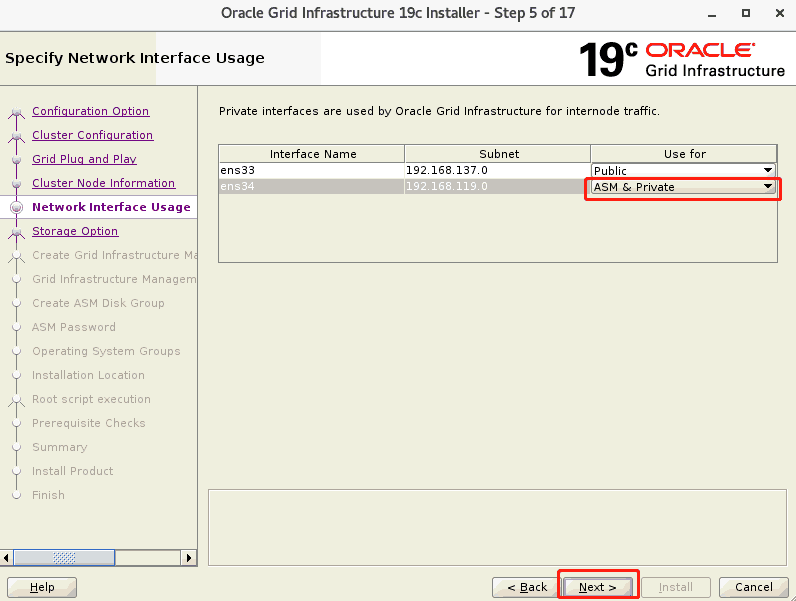796x601 pixels.
Task: Open the ens34 'ASM & Private' dropdown
Action: (x=683, y=187)
